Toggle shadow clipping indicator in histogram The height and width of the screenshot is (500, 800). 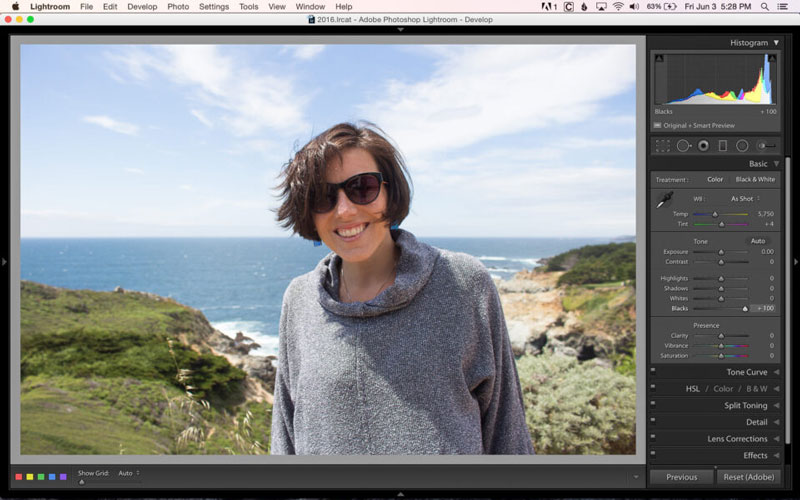658,58
